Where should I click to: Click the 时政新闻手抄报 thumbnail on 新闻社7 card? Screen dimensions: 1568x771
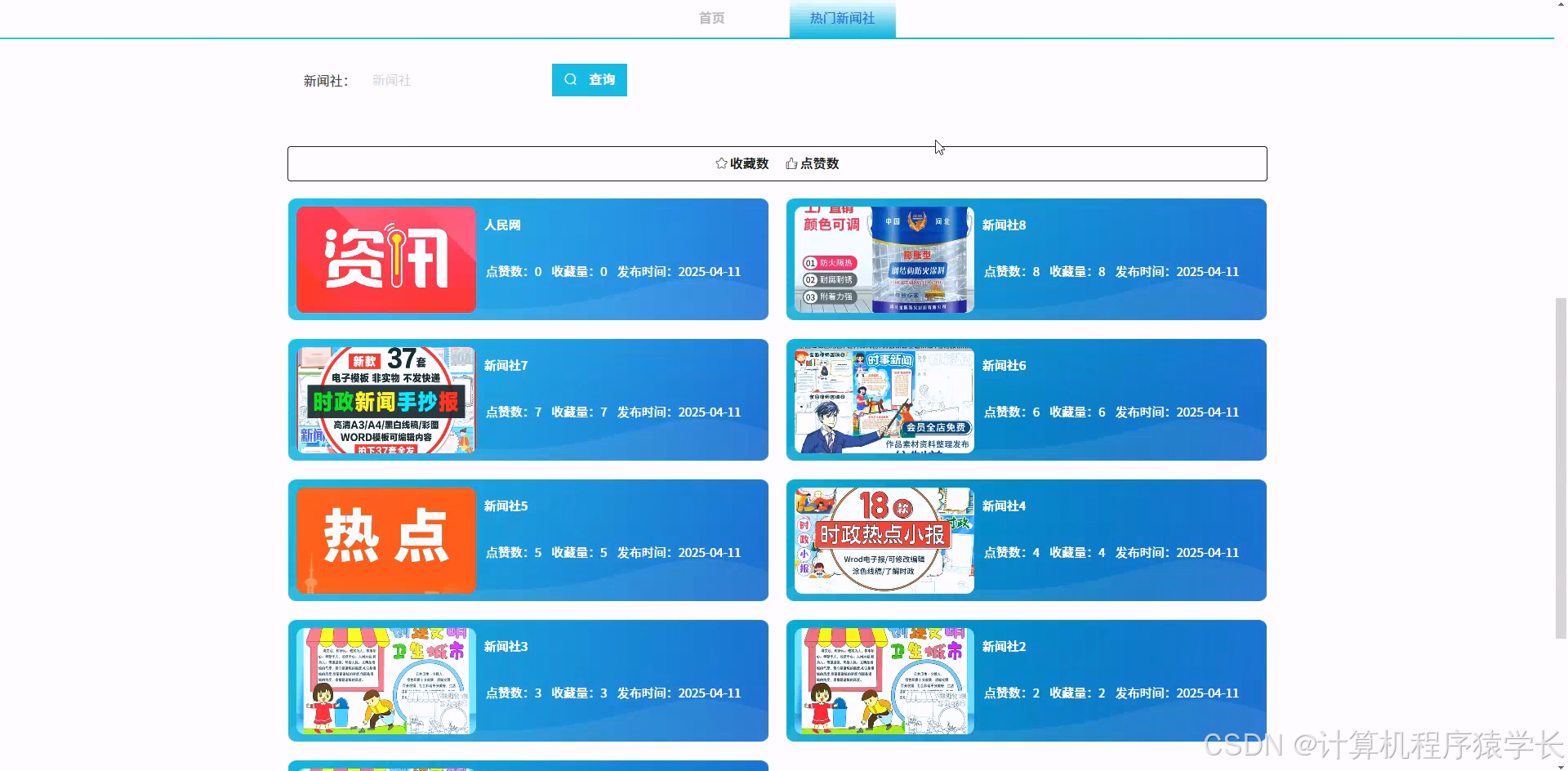pos(385,399)
